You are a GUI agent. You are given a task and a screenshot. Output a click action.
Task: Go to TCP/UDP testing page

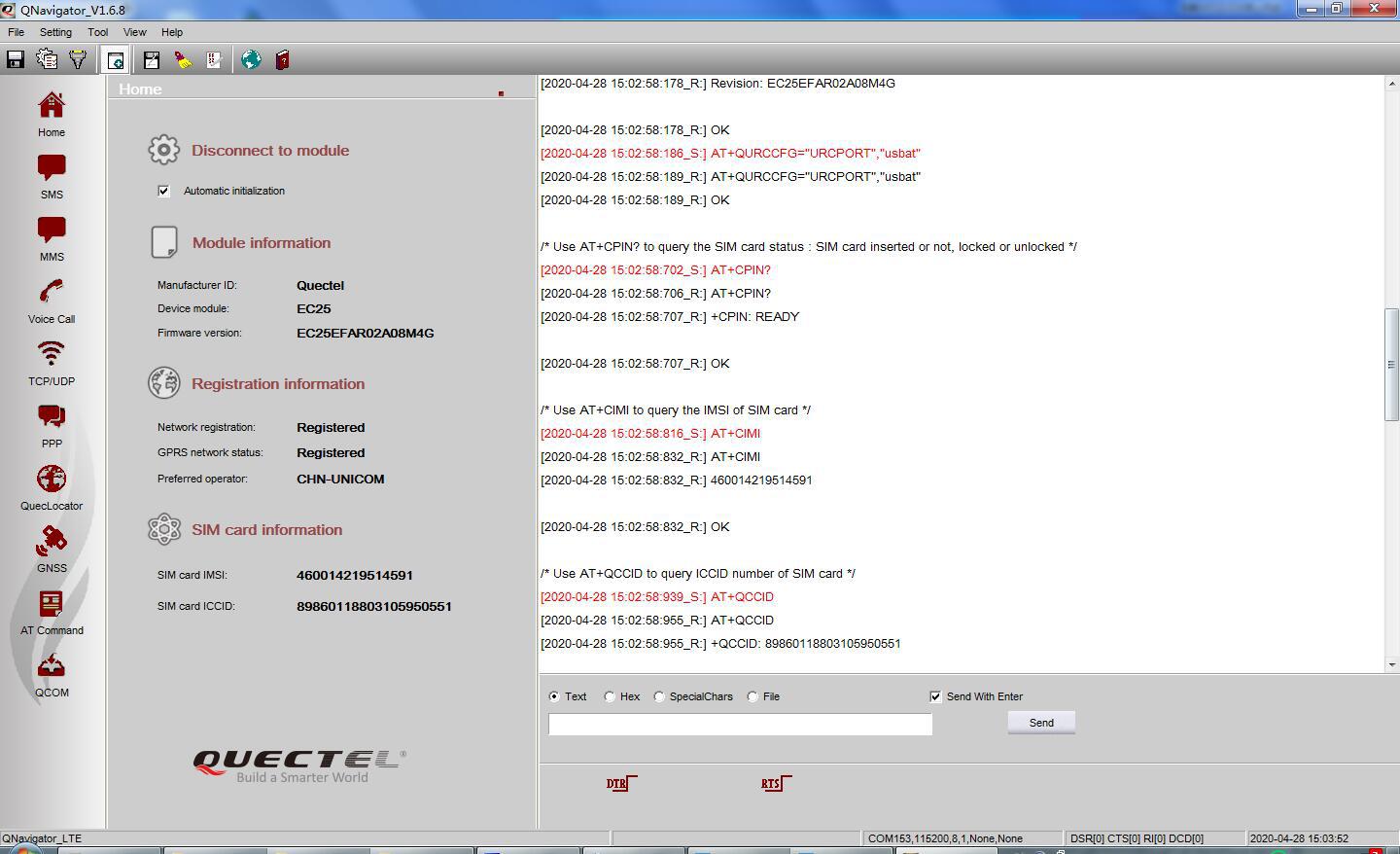[52, 363]
